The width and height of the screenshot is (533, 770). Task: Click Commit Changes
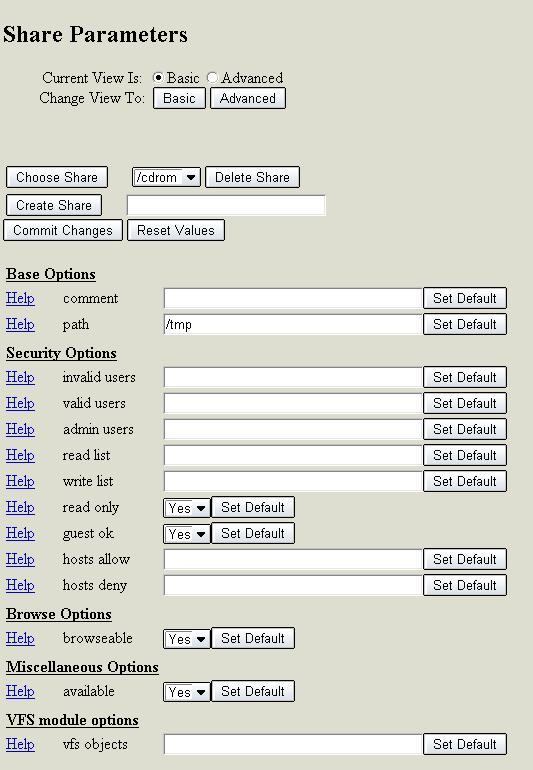click(63, 230)
